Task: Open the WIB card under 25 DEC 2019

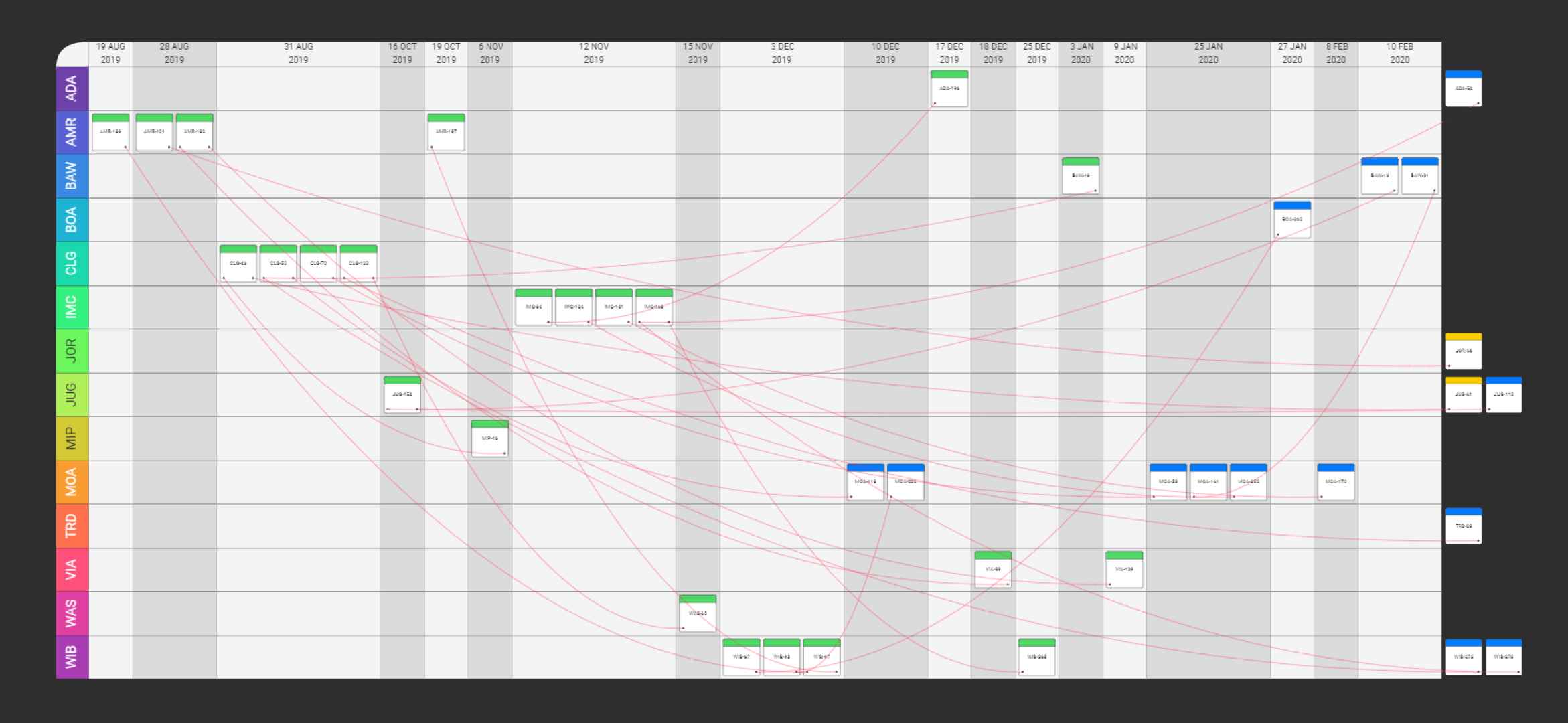Action: [x=1037, y=657]
